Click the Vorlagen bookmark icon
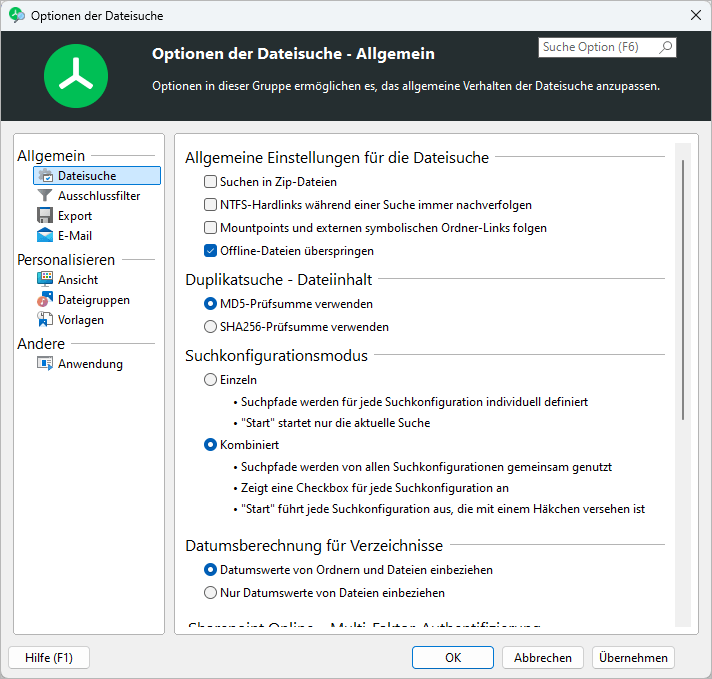 coord(45,320)
